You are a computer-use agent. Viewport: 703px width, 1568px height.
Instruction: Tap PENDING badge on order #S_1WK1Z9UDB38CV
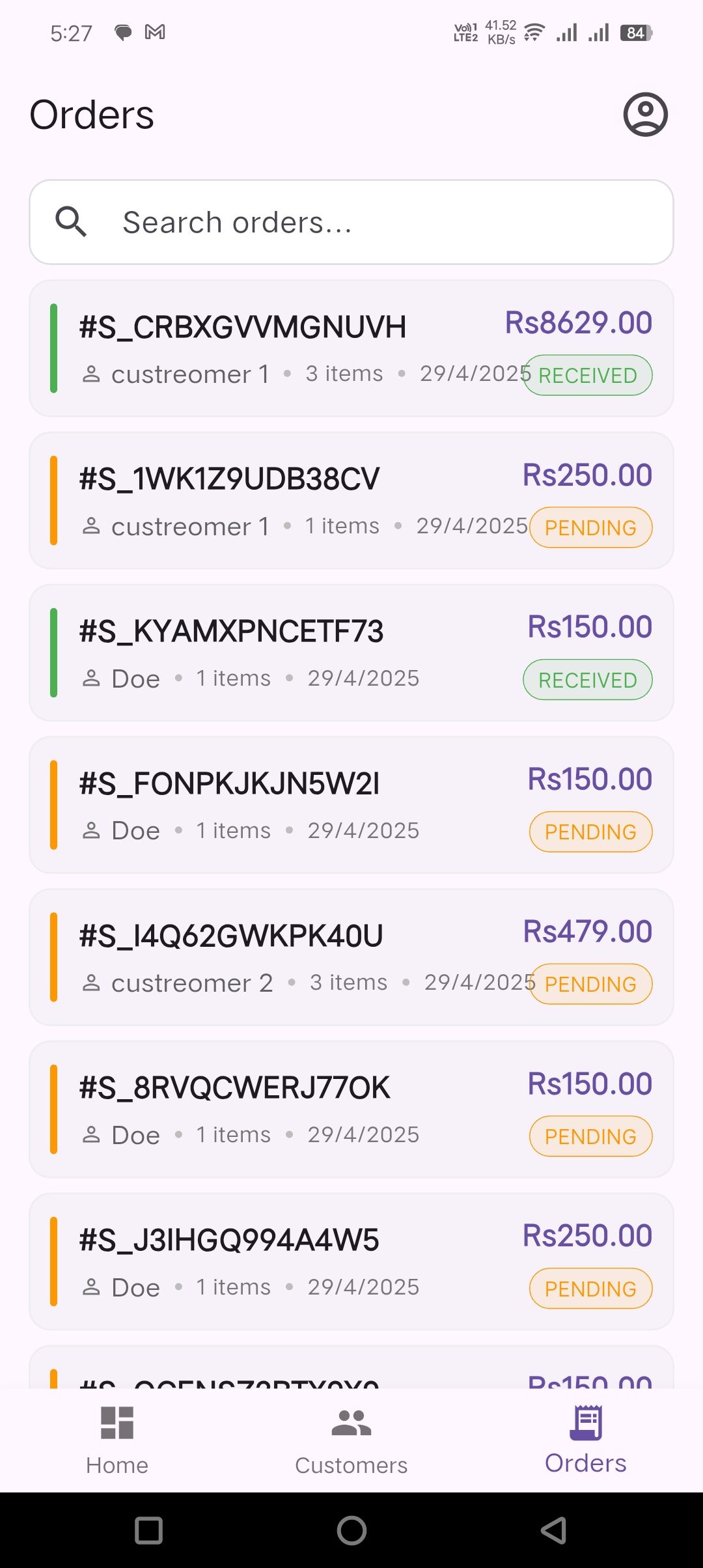[590, 527]
